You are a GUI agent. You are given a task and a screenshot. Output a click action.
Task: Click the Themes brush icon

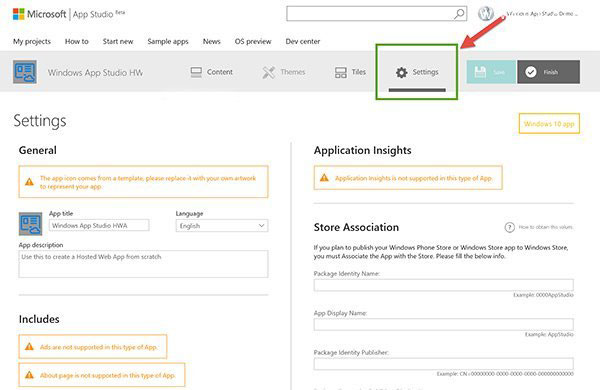[269, 72]
